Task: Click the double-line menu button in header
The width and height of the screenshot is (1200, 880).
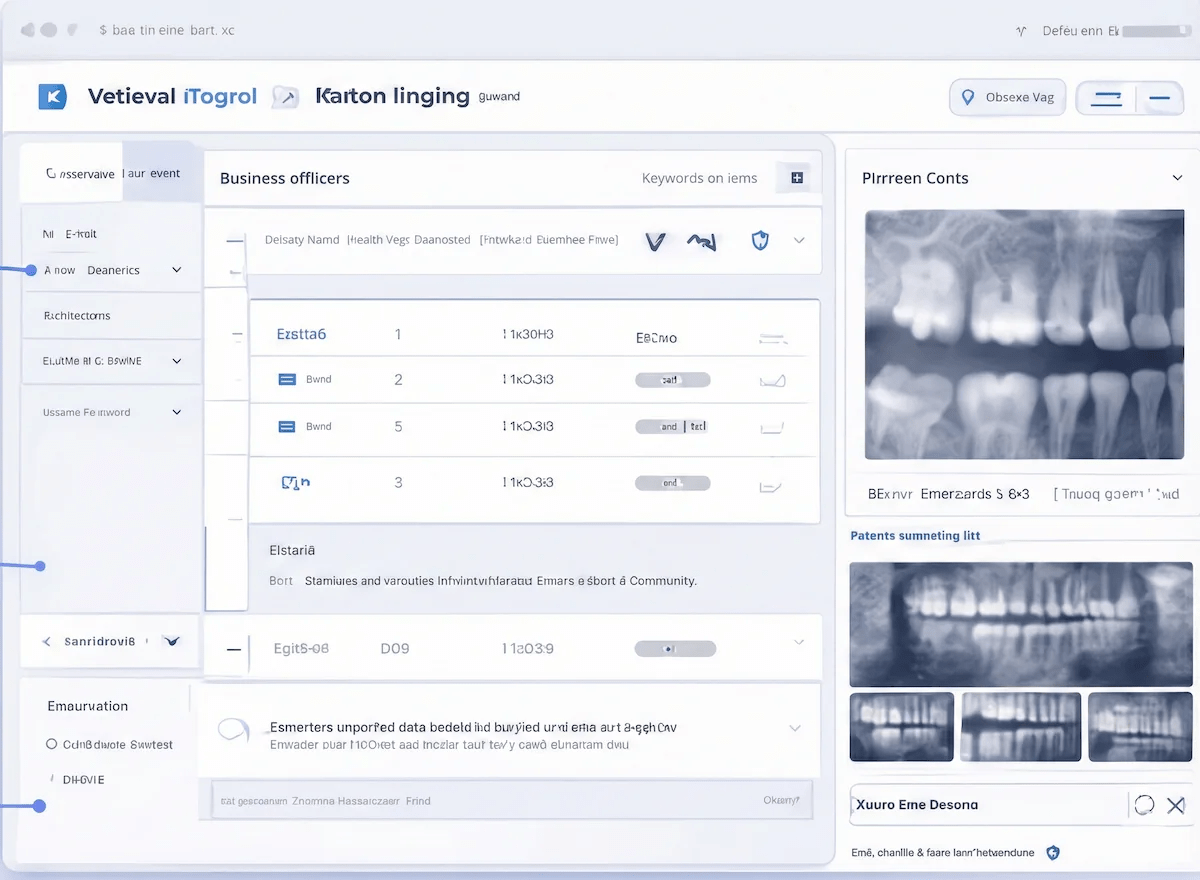Action: click(1107, 98)
